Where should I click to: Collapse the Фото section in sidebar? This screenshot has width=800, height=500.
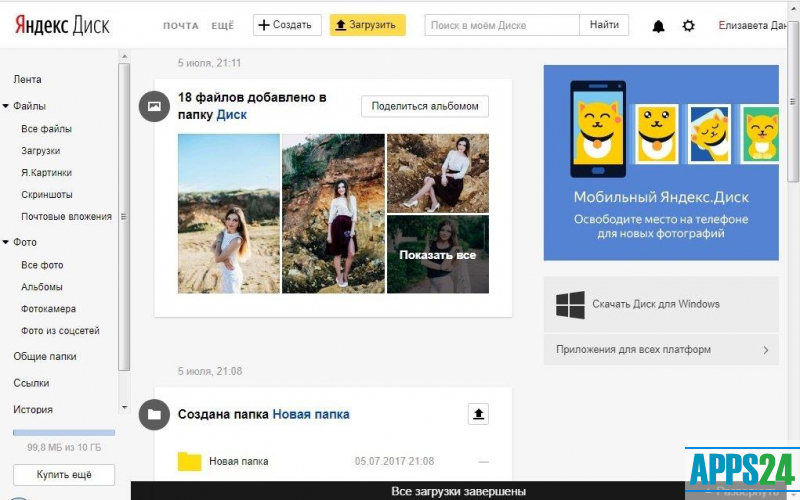tap(6, 242)
